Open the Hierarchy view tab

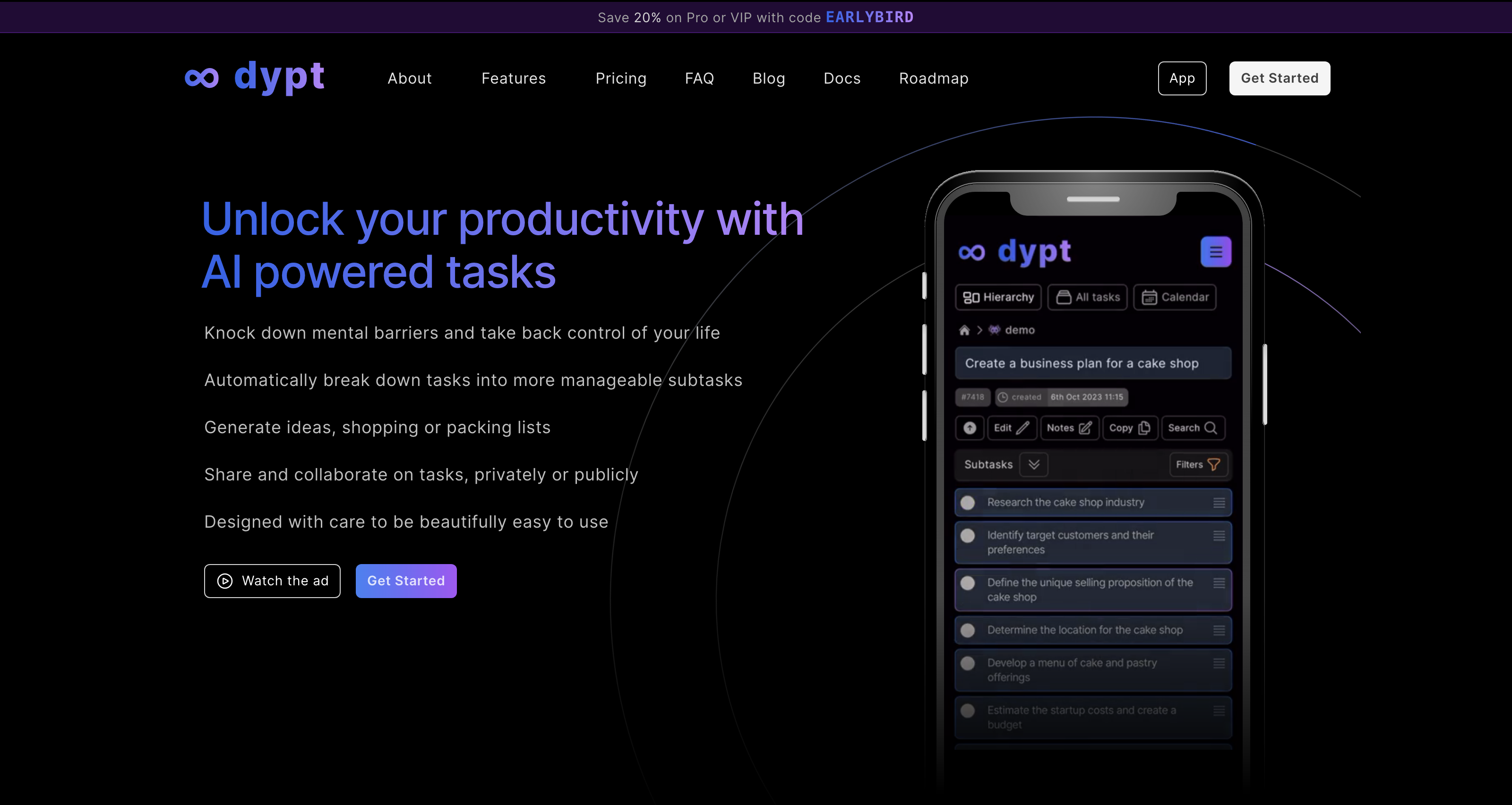coord(998,298)
